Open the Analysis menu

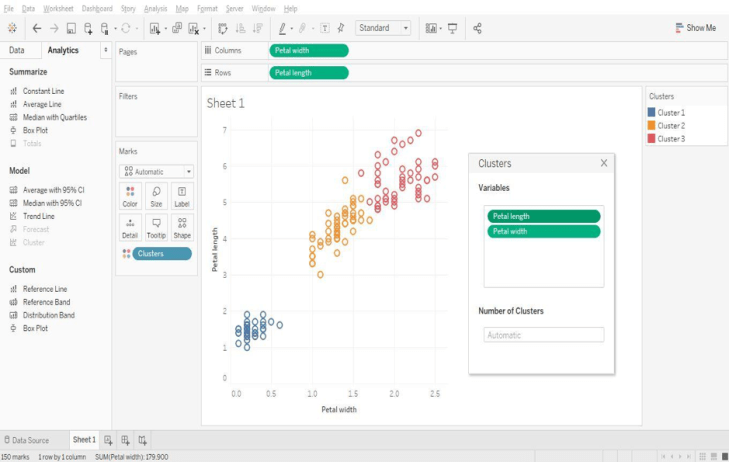(x=155, y=8)
